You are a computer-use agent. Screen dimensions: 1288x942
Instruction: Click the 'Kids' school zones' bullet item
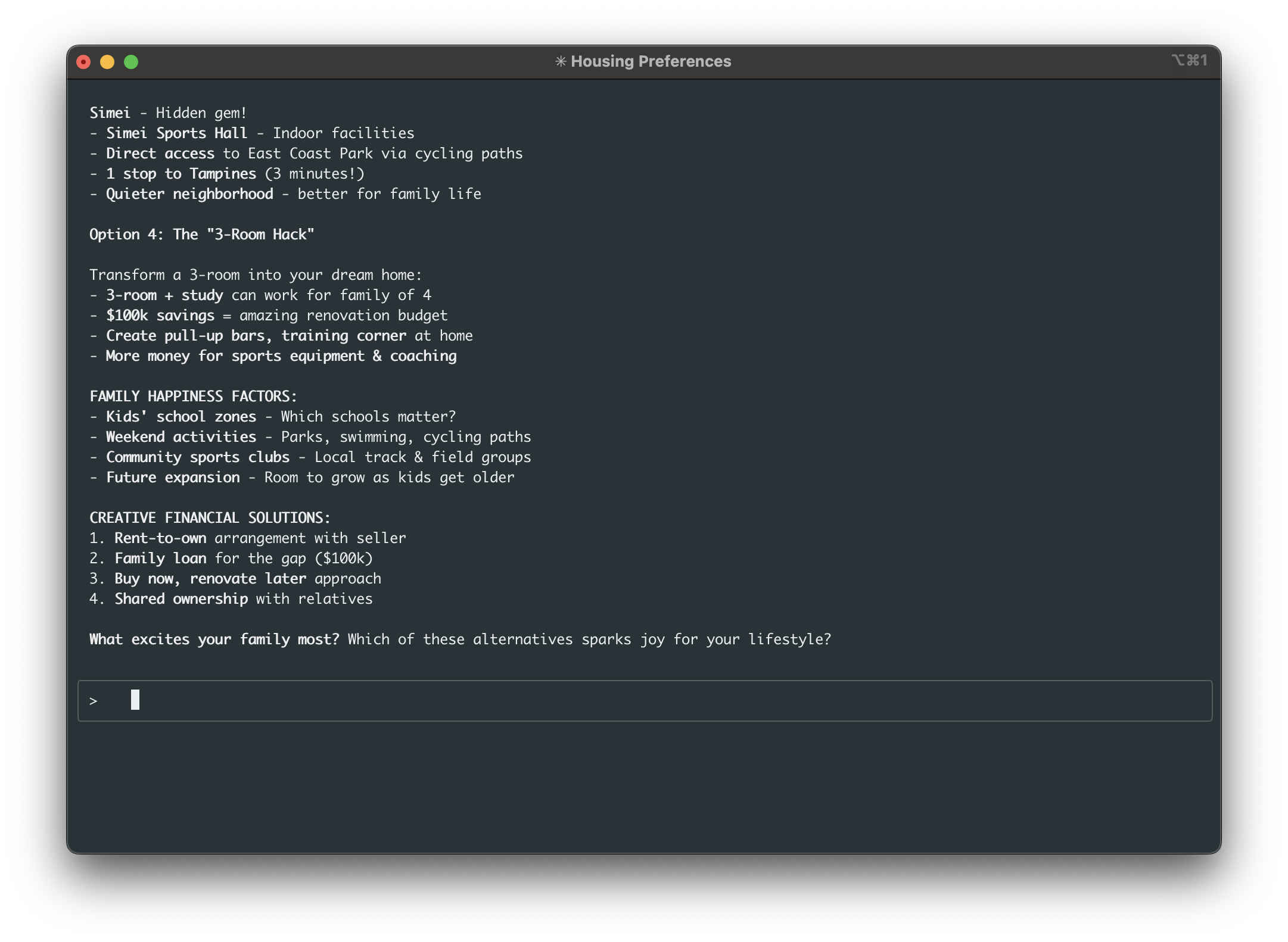click(272, 416)
